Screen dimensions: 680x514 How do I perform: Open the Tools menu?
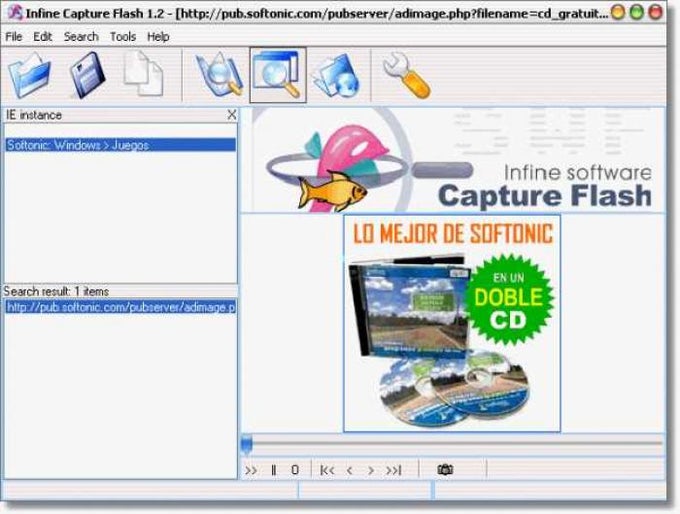click(x=123, y=37)
